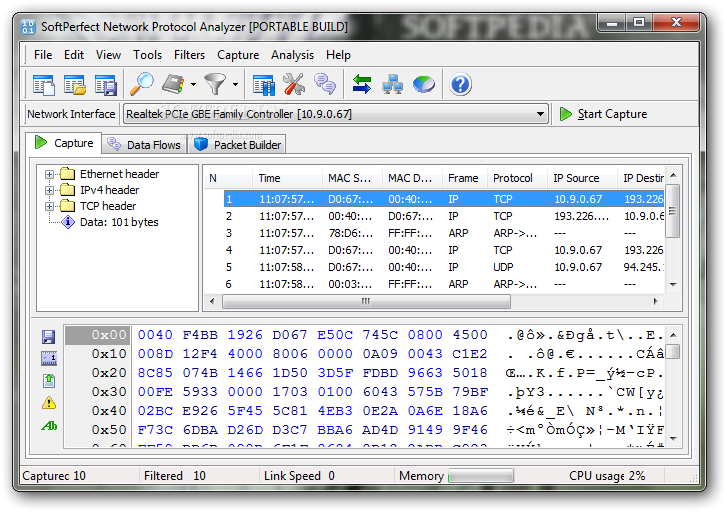Expand the IPv4 header node
Screen dimensions: 727x512
pyautogui.click(x=49, y=190)
